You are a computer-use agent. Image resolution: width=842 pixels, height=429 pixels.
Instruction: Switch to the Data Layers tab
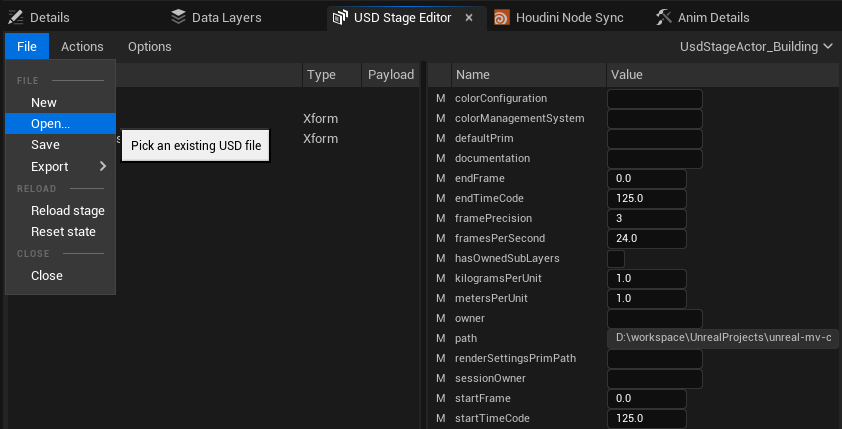coord(227,18)
